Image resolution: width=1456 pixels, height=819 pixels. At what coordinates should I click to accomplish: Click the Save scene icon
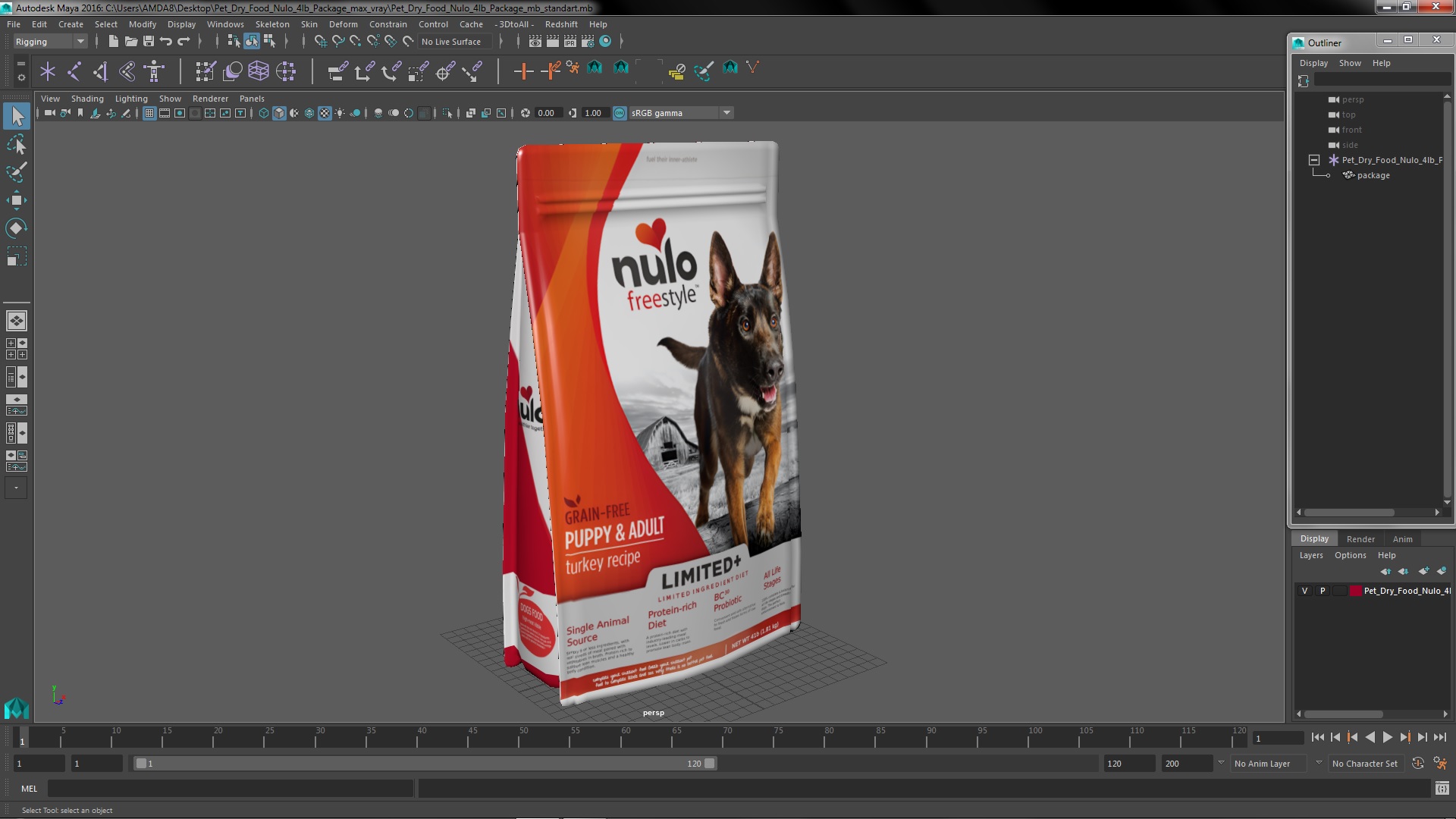coord(149,42)
